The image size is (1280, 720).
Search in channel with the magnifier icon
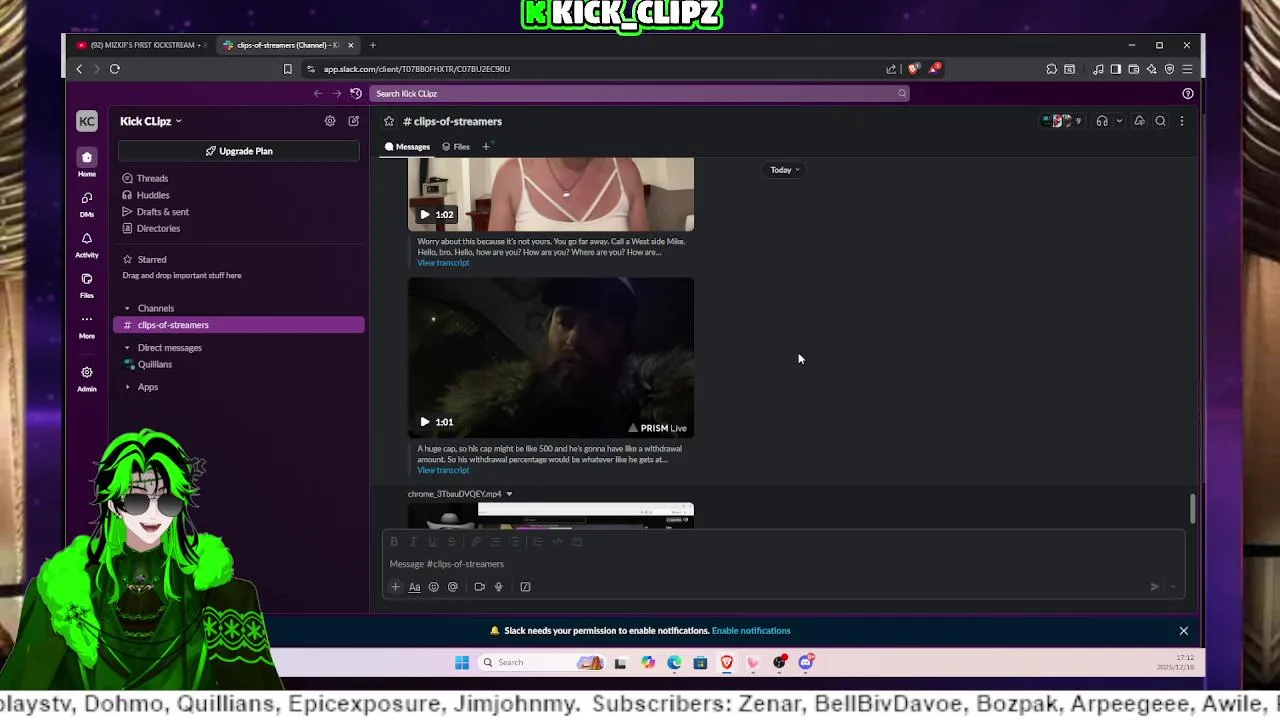pos(1161,121)
